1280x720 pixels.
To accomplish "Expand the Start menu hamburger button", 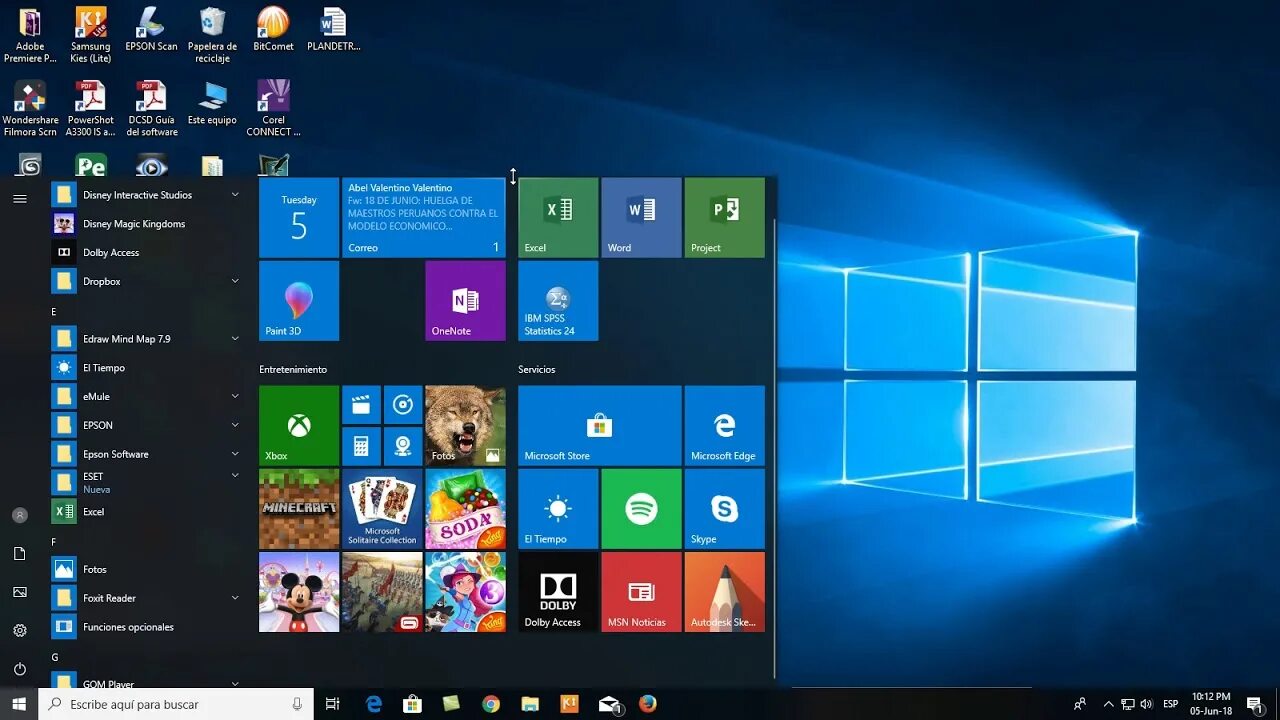I will pyautogui.click(x=19, y=199).
